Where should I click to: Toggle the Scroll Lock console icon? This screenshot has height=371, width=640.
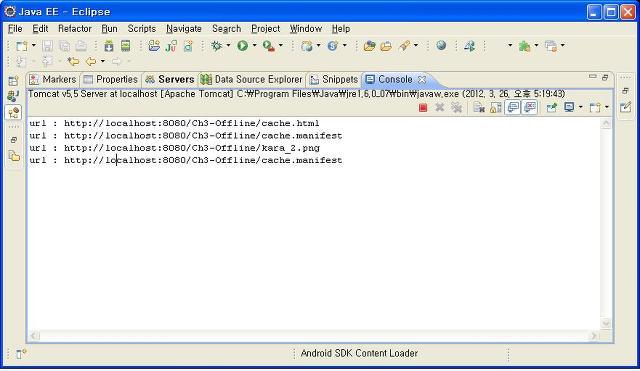click(495, 108)
